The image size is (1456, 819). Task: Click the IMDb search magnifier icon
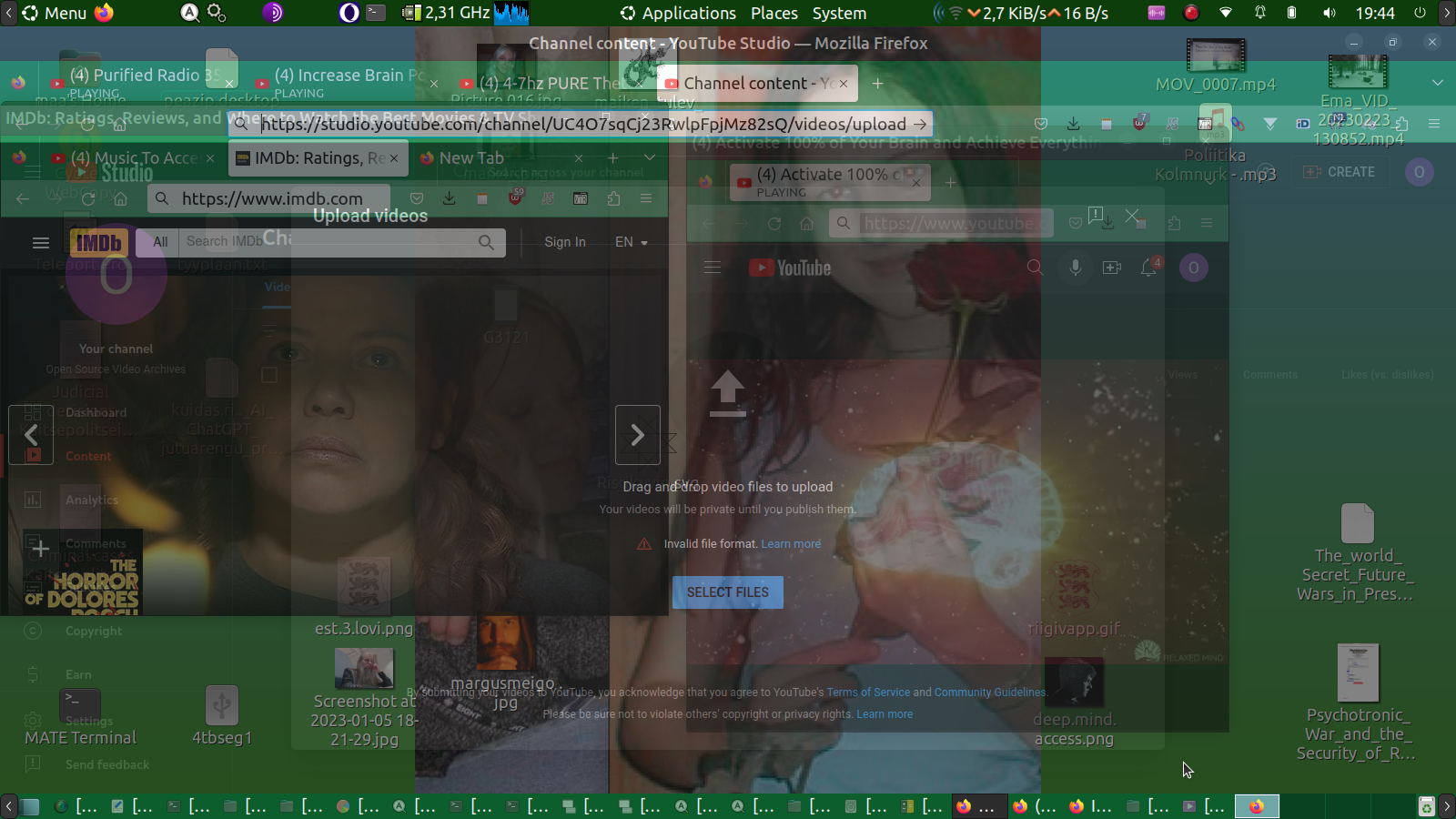(487, 242)
